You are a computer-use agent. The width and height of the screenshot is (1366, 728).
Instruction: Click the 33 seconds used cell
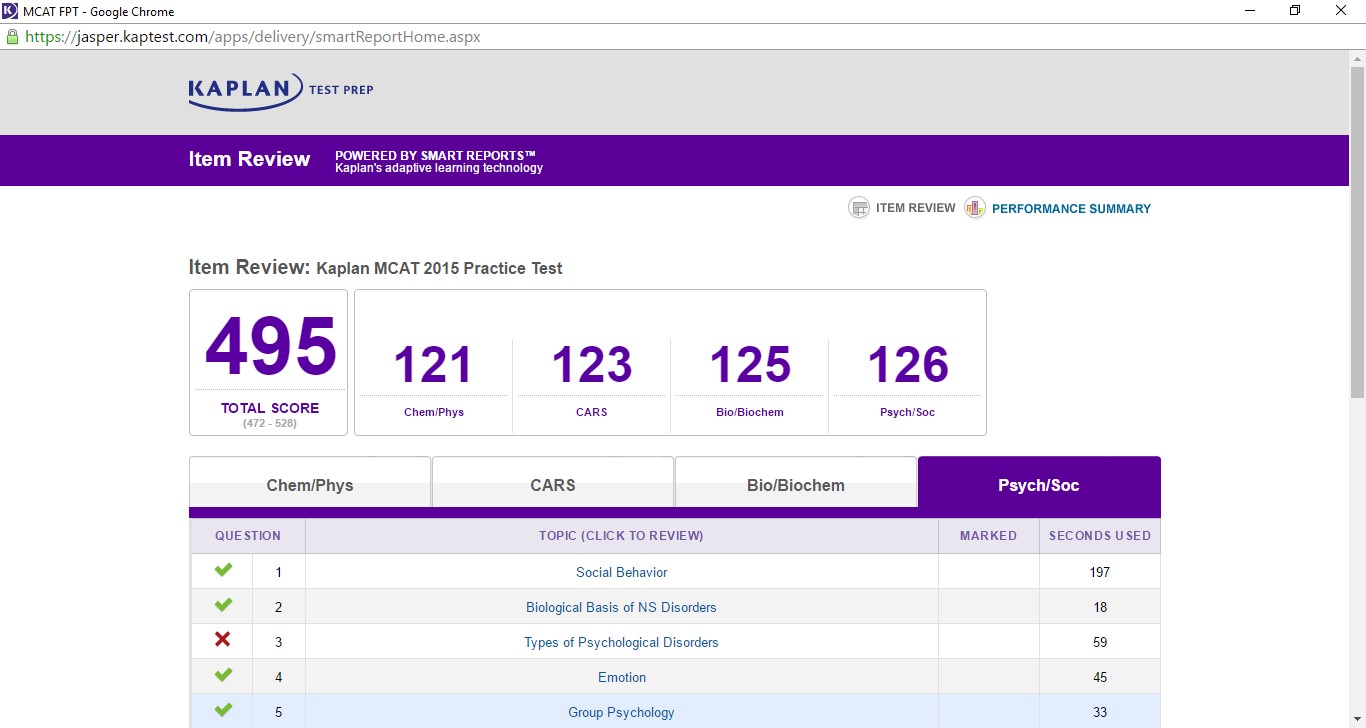(x=1100, y=712)
